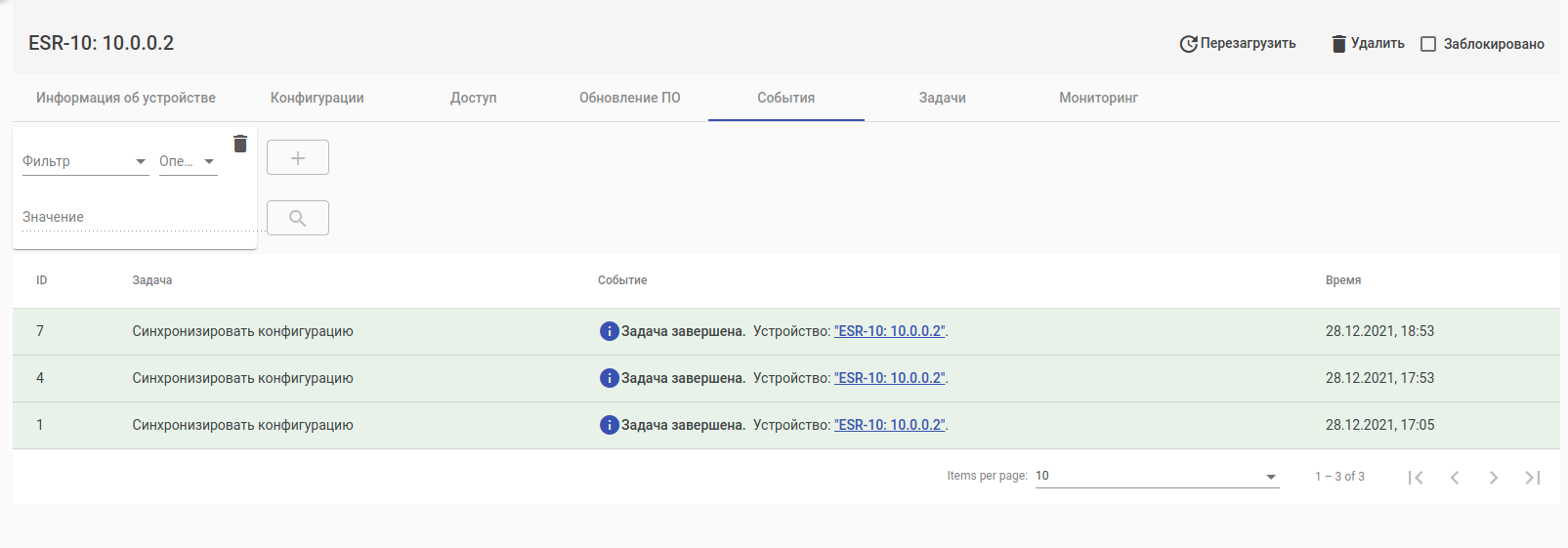The image size is (1568, 548).
Task: Click the info icon in event ID 7 row
Action: (x=609, y=331)
